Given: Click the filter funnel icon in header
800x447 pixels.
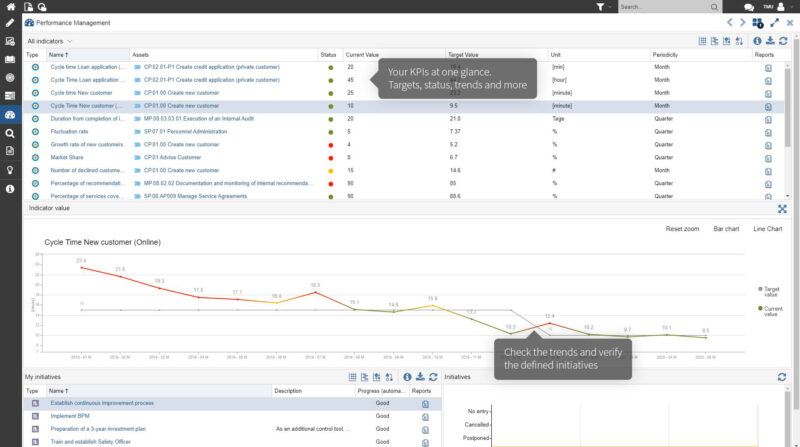Looking at the screenshot, I should pyautogui.click(x=600, y=6).
